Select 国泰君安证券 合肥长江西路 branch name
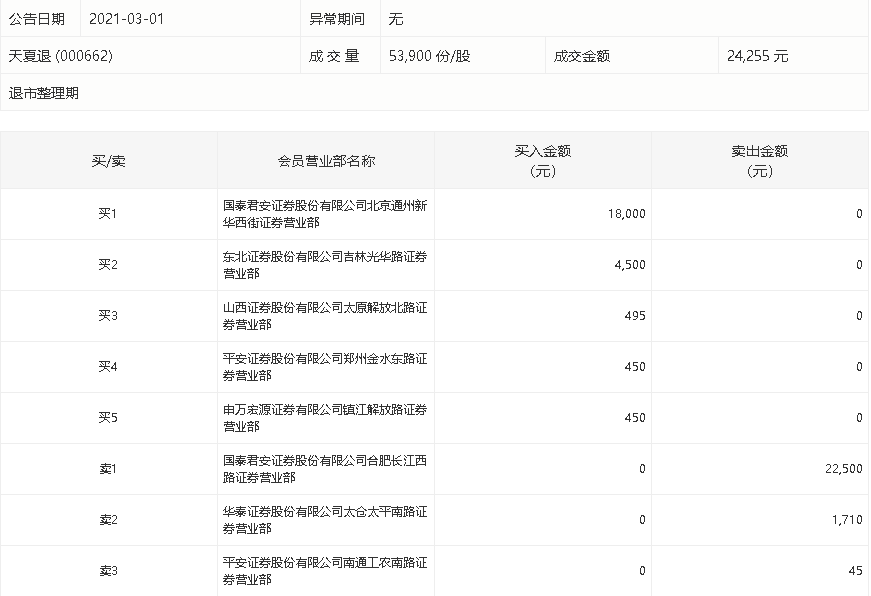Screen dimensions: 871x596 coord(325,469)
